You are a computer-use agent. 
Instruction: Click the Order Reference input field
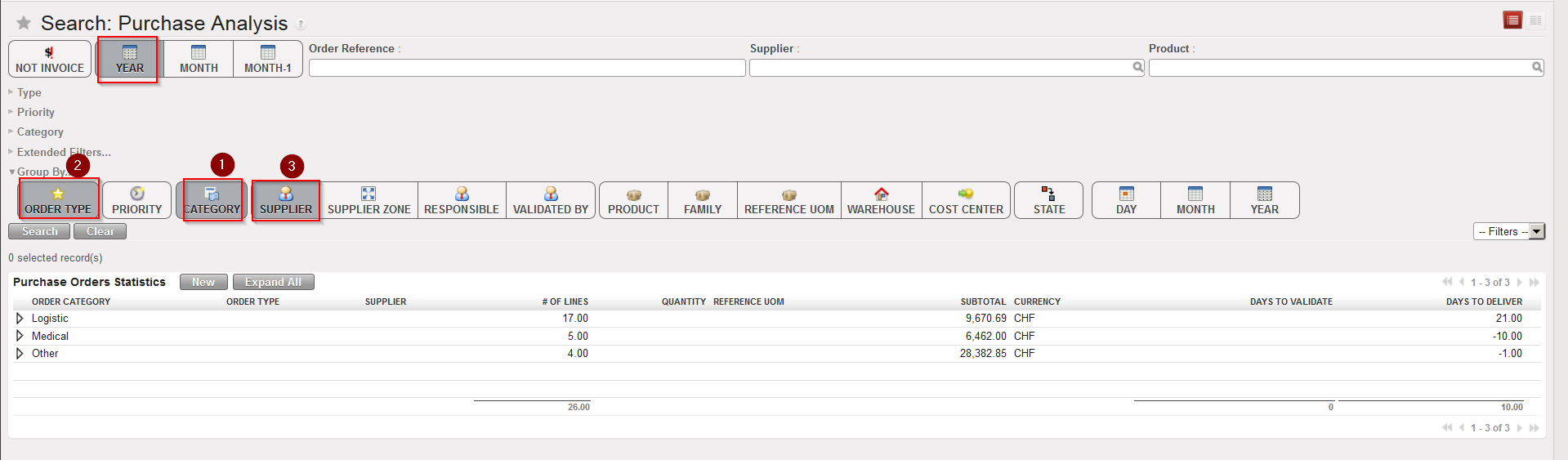tap(526, 68)
